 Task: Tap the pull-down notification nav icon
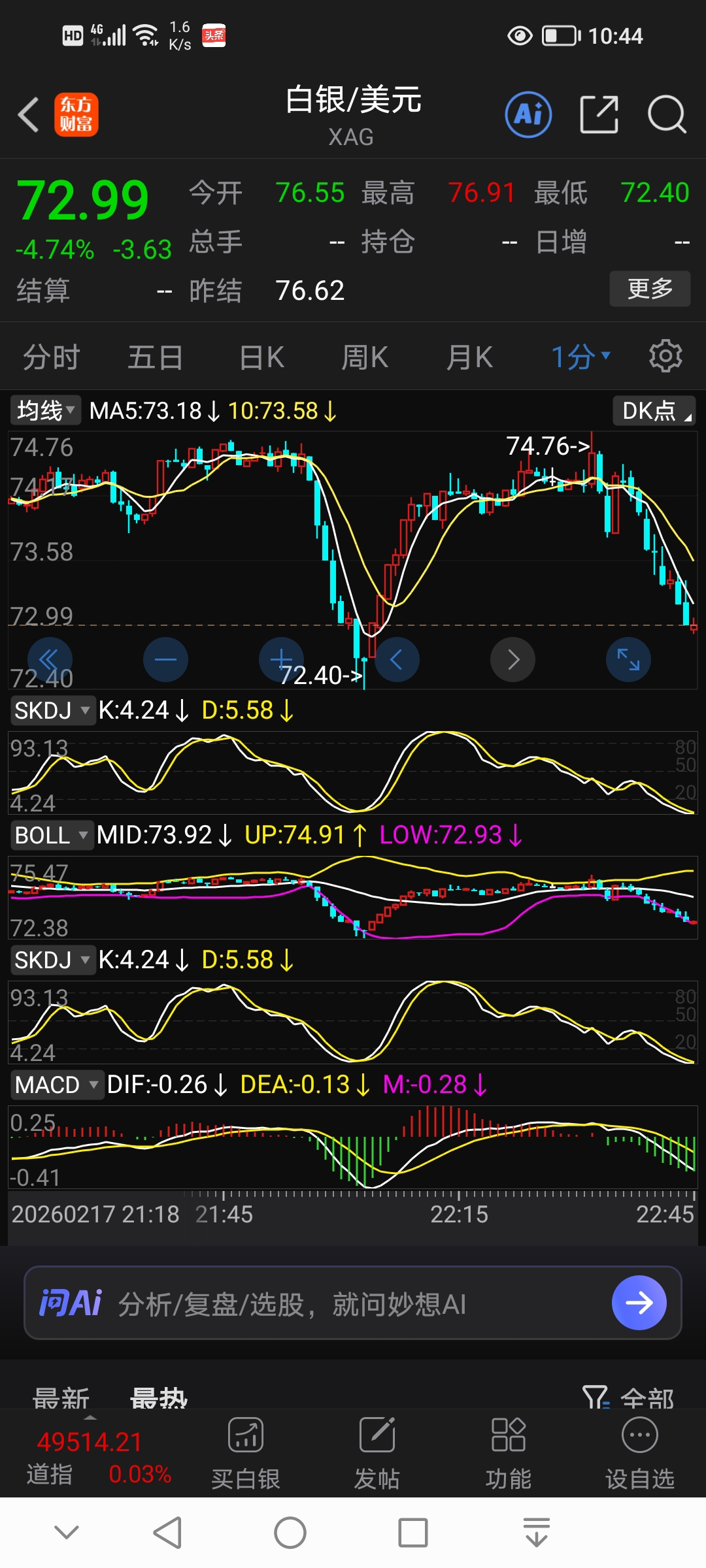537,1532
